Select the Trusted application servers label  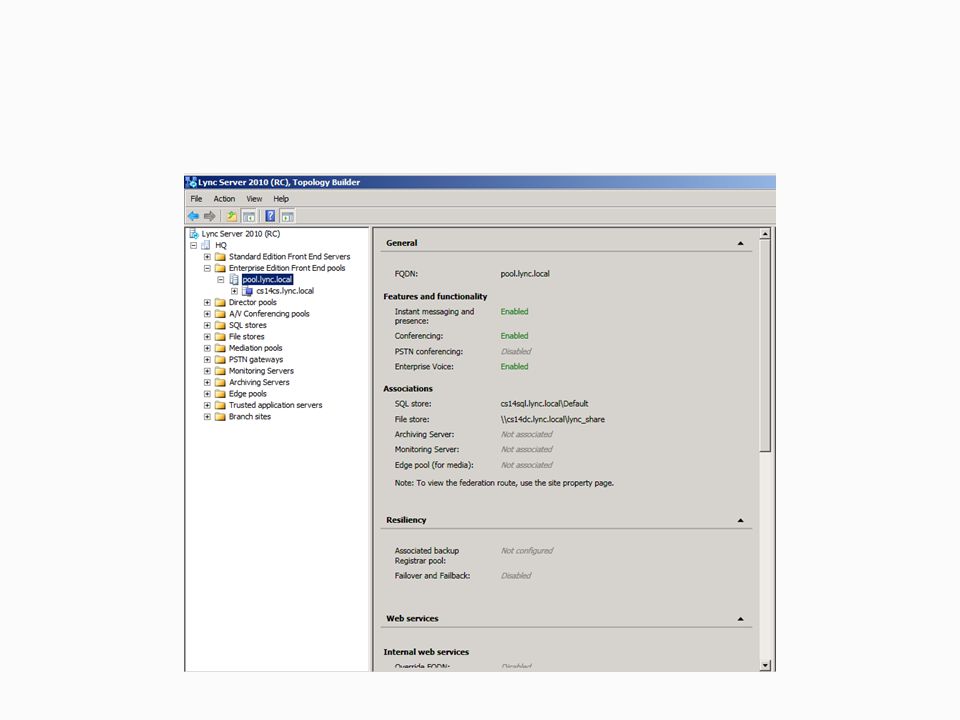276,405
